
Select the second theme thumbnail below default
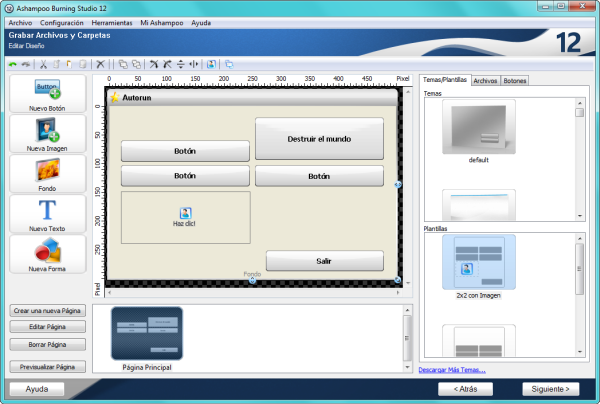point(479,205)
